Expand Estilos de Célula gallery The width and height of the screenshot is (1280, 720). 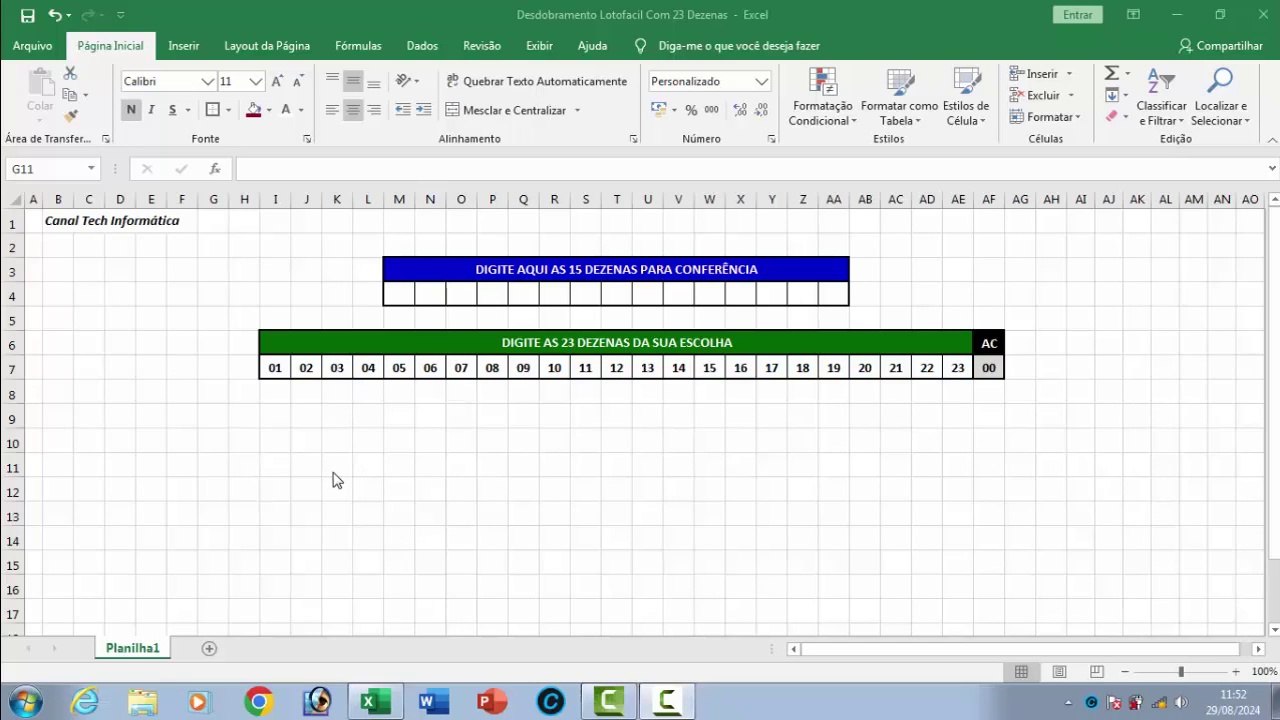point(965,98)
